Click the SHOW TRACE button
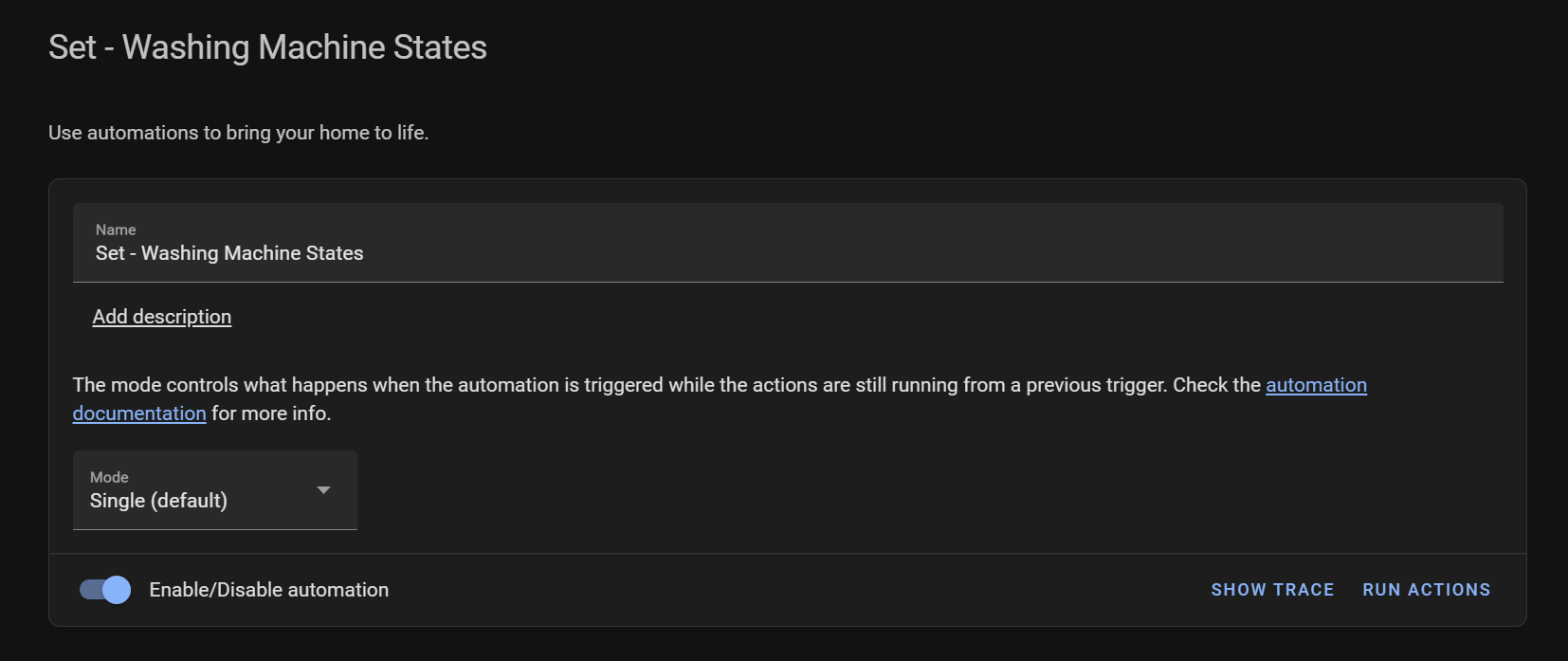This screenshot has width=1568, height=661. pos(1272,590)
